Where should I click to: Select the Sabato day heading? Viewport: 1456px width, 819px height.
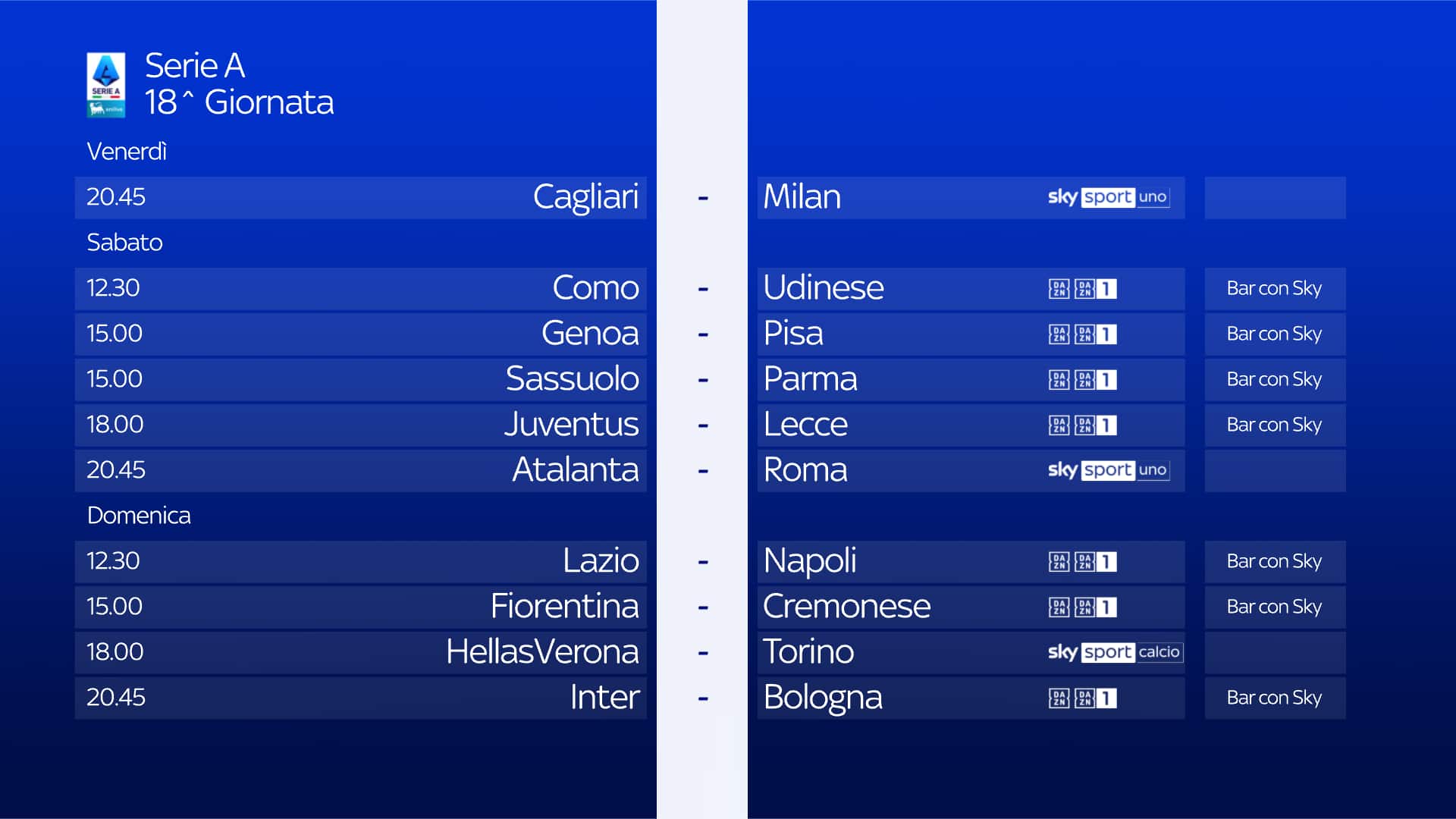(124, 243)
